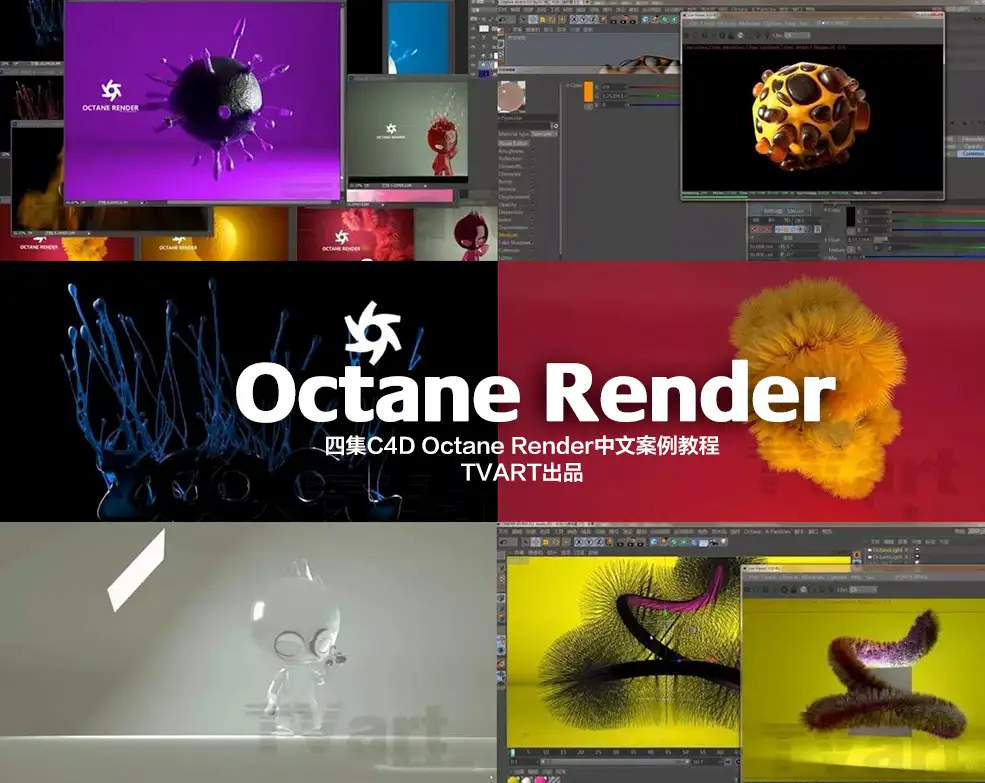Select Move tool in bottom C4D toolbar
The image size is (985, 783).
pos(536,542)
